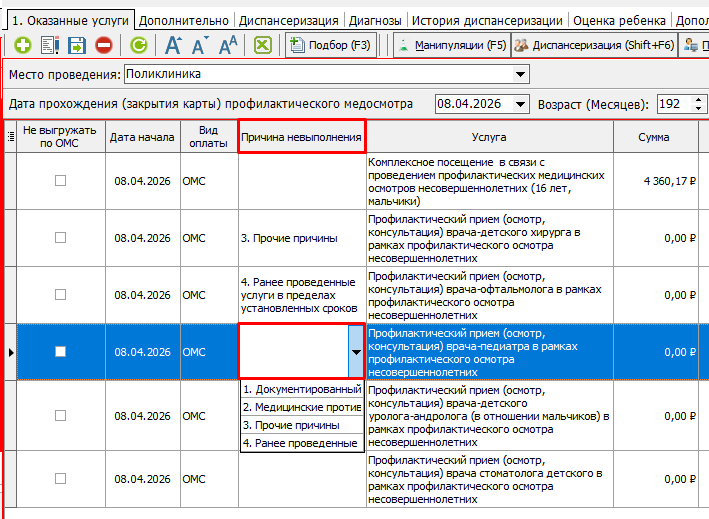Open the 'История диспансеризации' tab
Image resolution: width=709 pixels, height=519 pixels.
487,20
